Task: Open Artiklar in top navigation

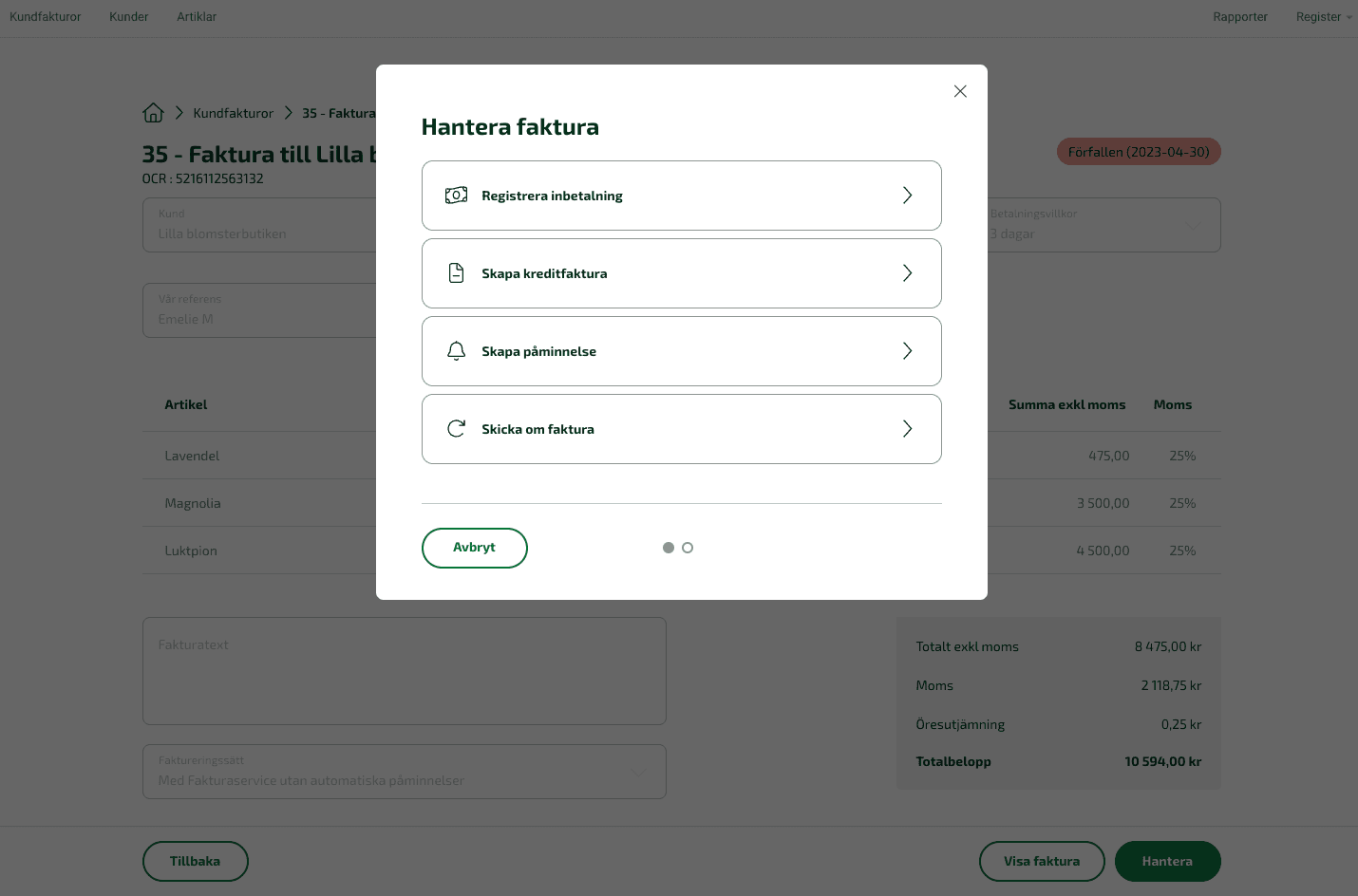Action: pyautogui.click(x=197, y=17)
